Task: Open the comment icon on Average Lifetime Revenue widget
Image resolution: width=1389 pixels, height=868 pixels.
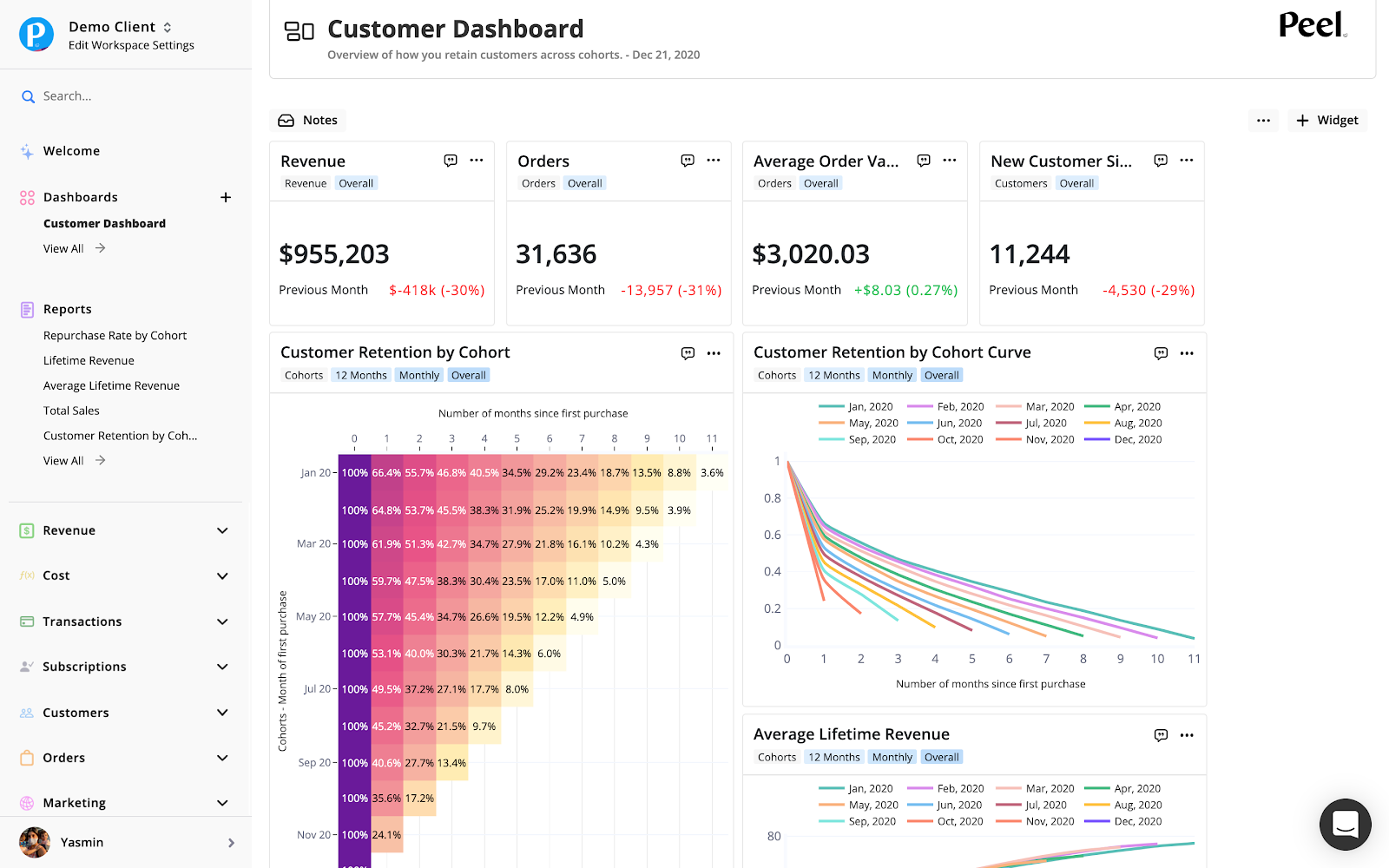Action: tap(1161, 734)
